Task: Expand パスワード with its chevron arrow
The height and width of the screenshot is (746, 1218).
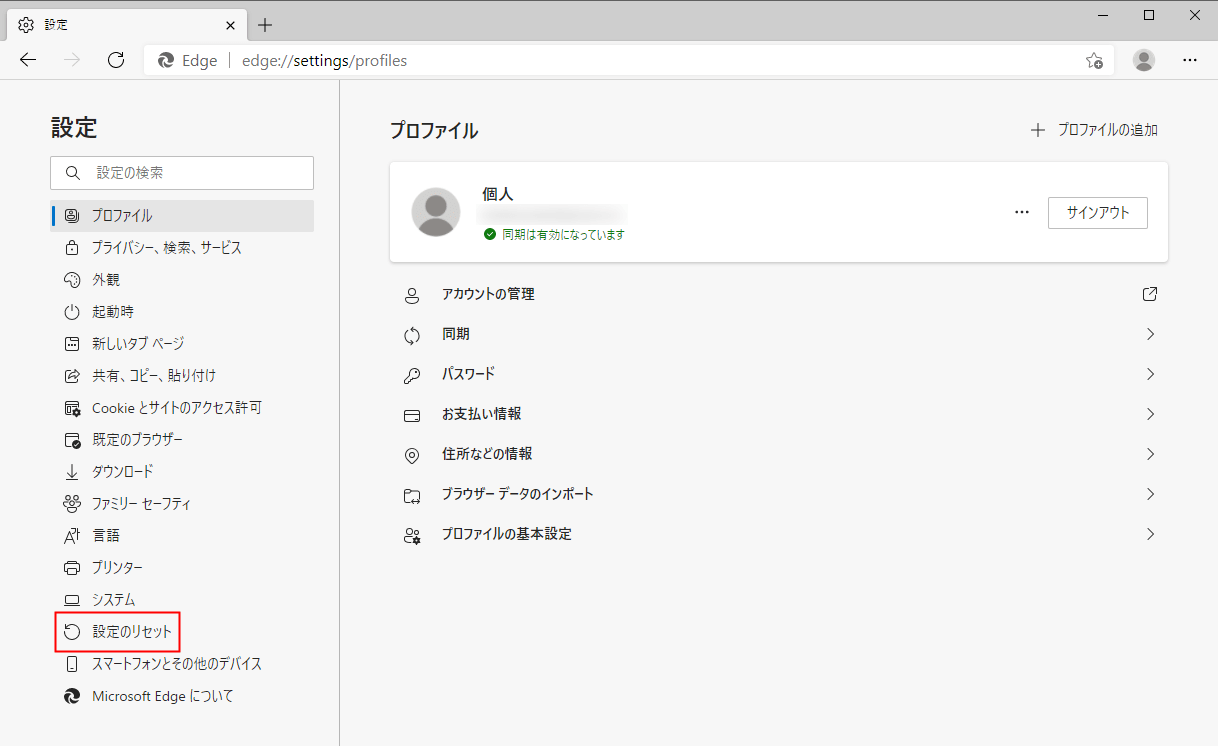Action: [x=1150, y=374]
